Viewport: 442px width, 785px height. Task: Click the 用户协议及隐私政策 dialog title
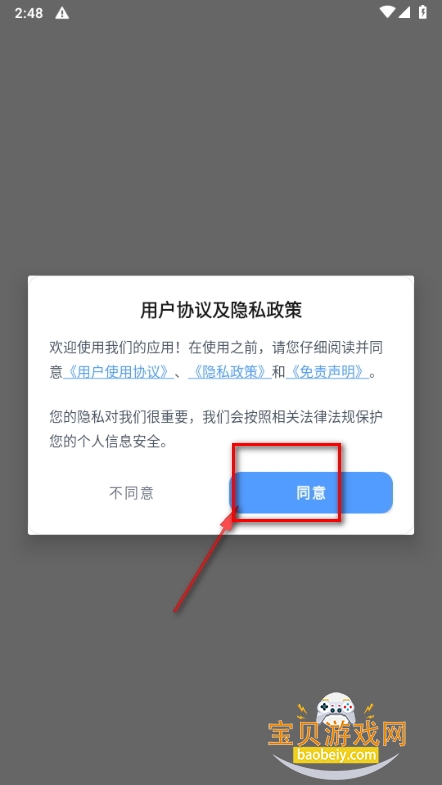click(x=221, y=310)
